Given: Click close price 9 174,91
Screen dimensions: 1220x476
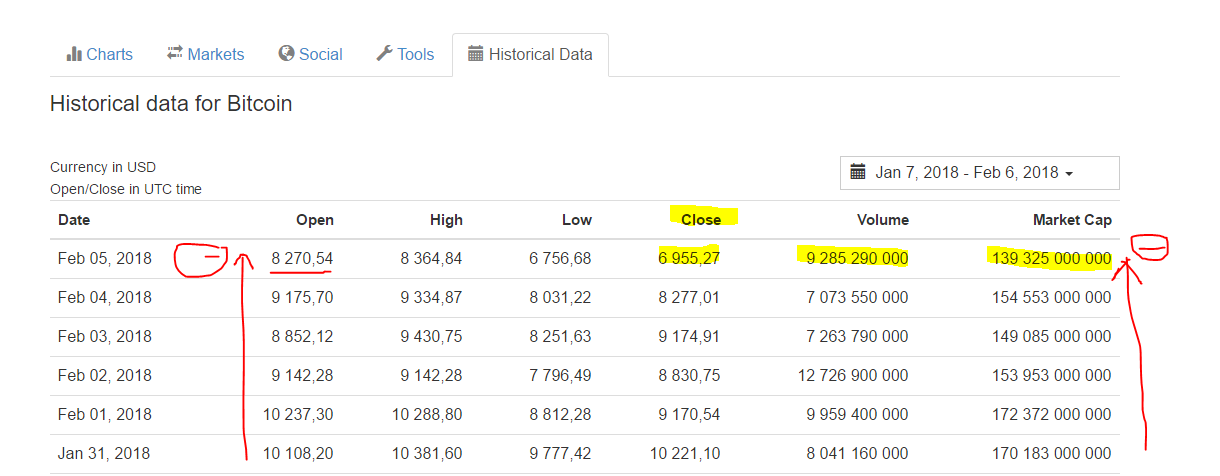Looking at the screenshot, I should click(689, 336).
